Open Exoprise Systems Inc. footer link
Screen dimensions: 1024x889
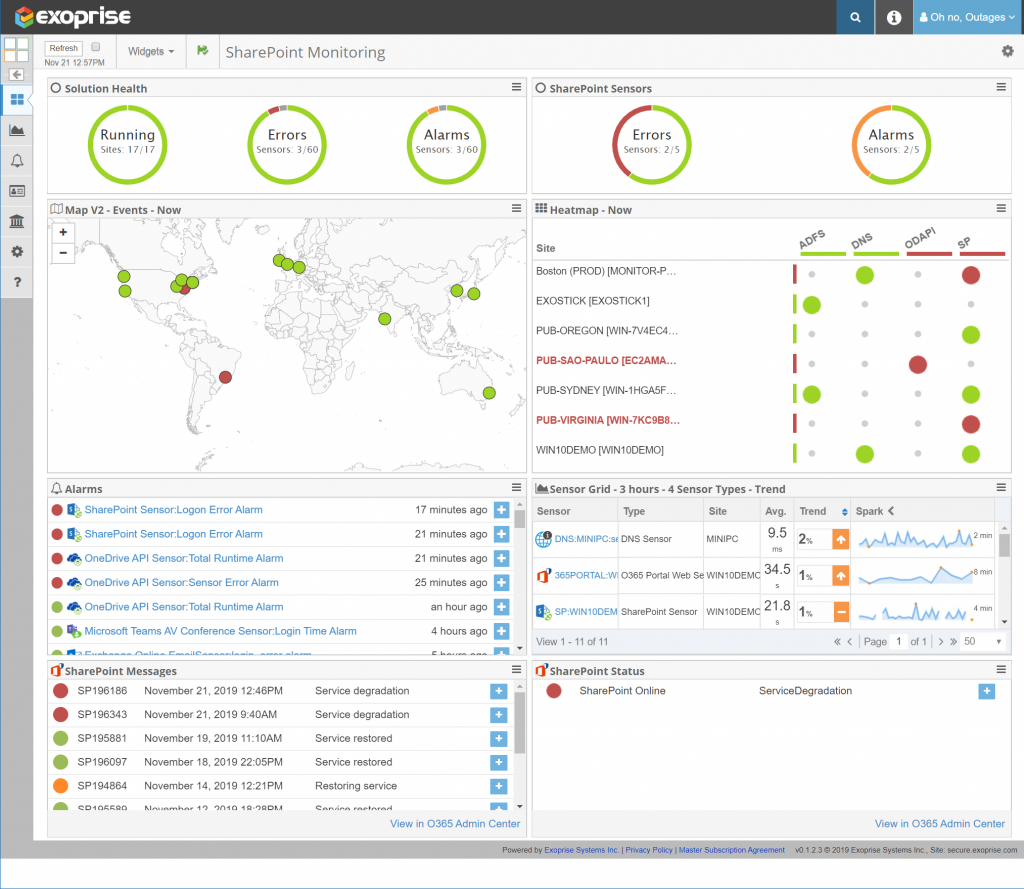(581, 850)
